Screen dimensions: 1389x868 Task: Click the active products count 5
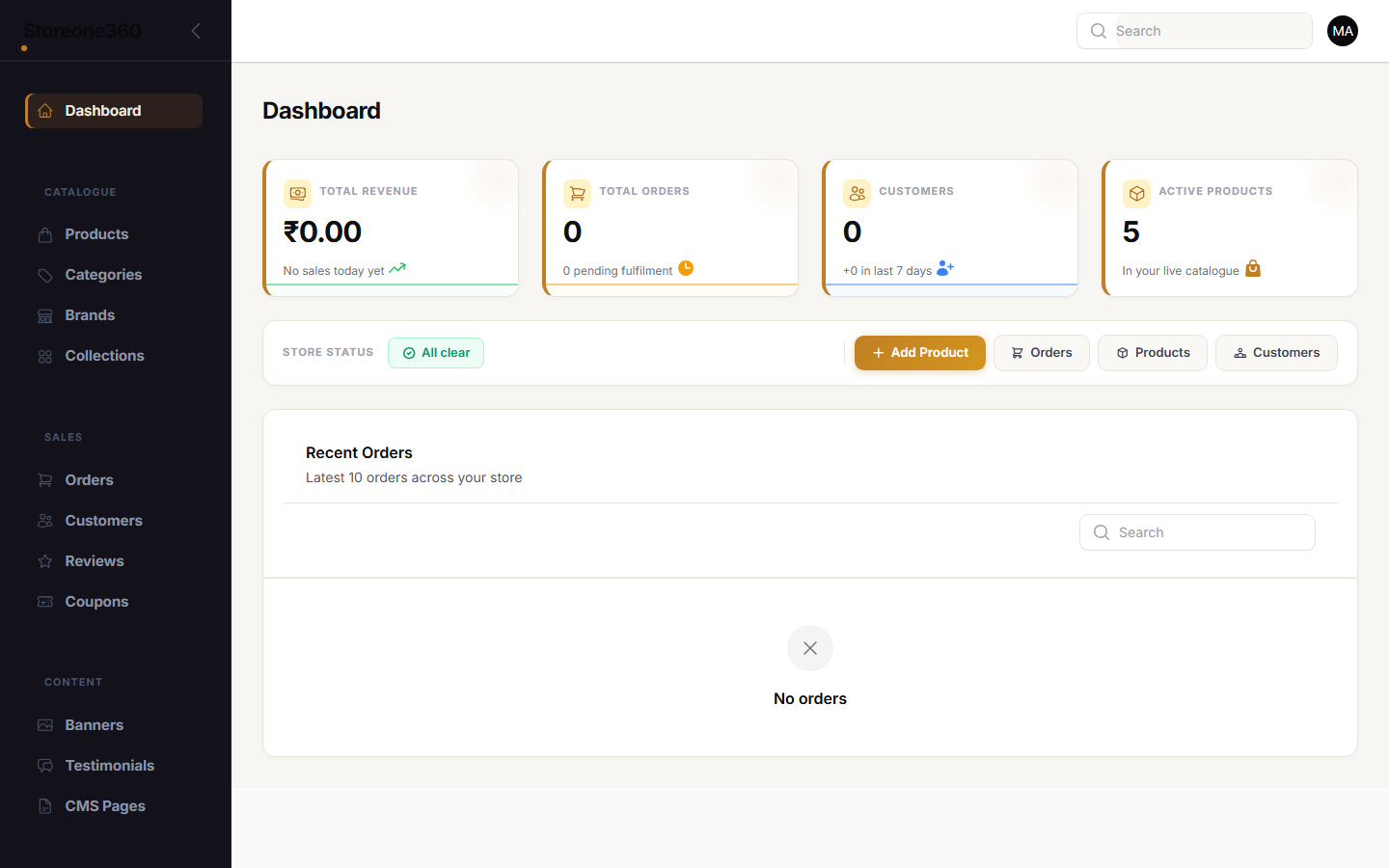(x=1131, y=231)
